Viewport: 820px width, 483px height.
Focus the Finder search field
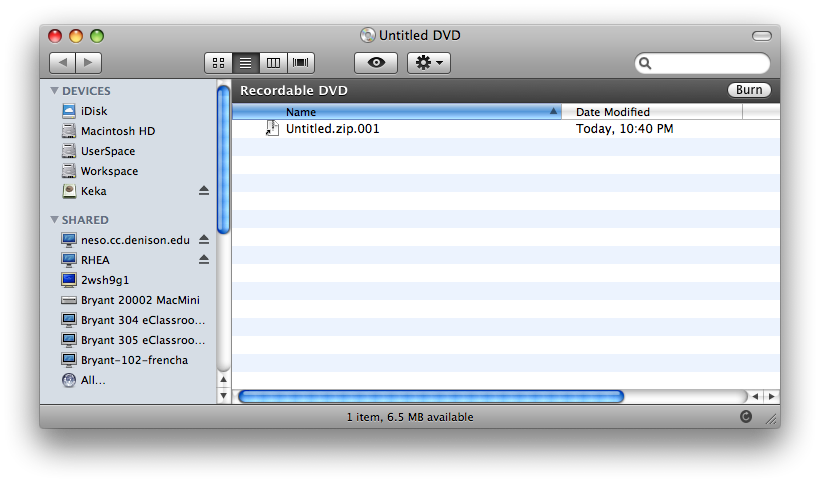[702, 63]
